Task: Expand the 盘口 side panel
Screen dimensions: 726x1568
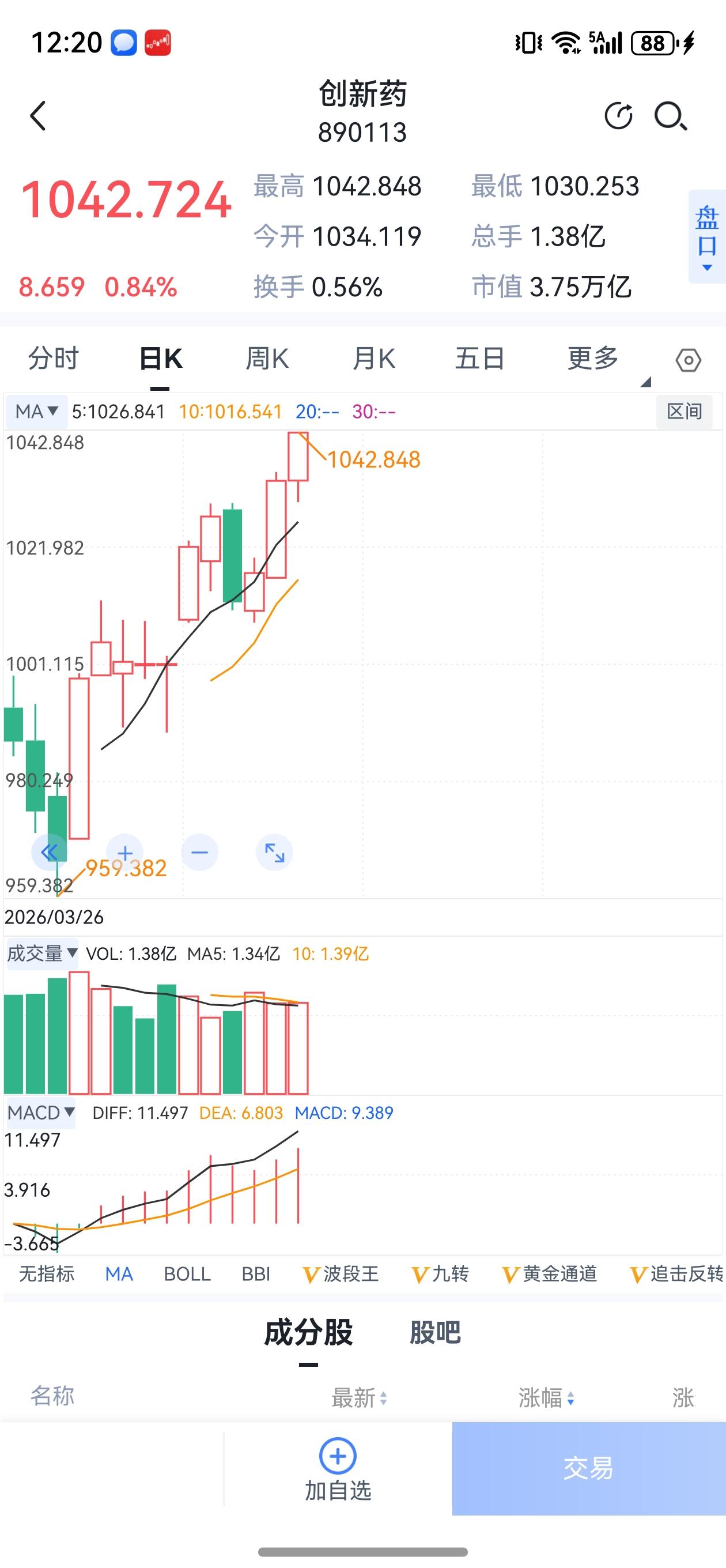Action: [706, 236]
